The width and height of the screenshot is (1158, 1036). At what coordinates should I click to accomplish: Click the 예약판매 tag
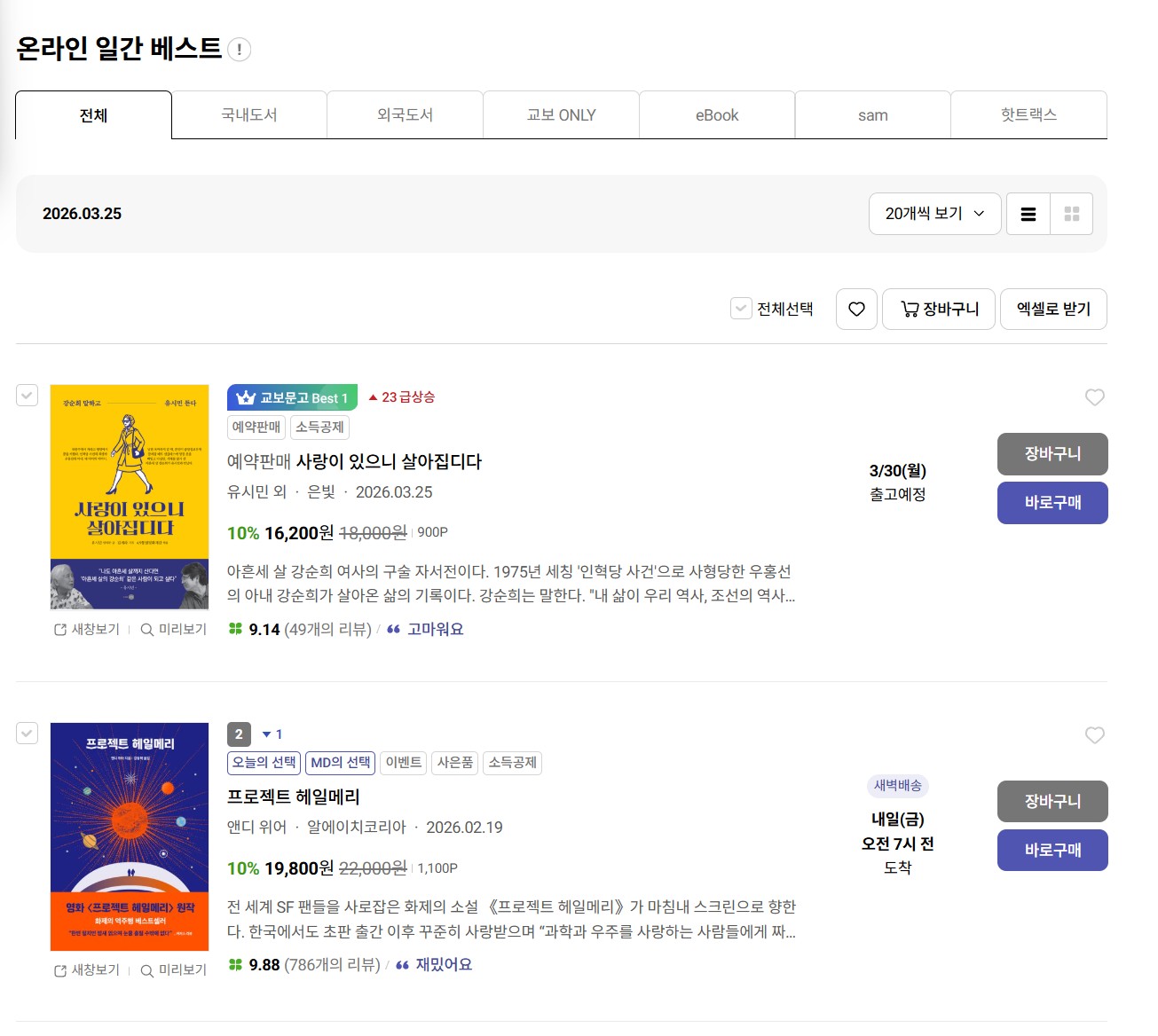[256, 428]
